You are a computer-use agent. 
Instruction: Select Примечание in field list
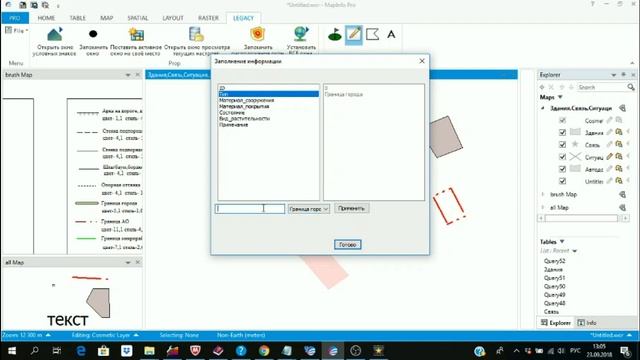click(x=233, y=125)
